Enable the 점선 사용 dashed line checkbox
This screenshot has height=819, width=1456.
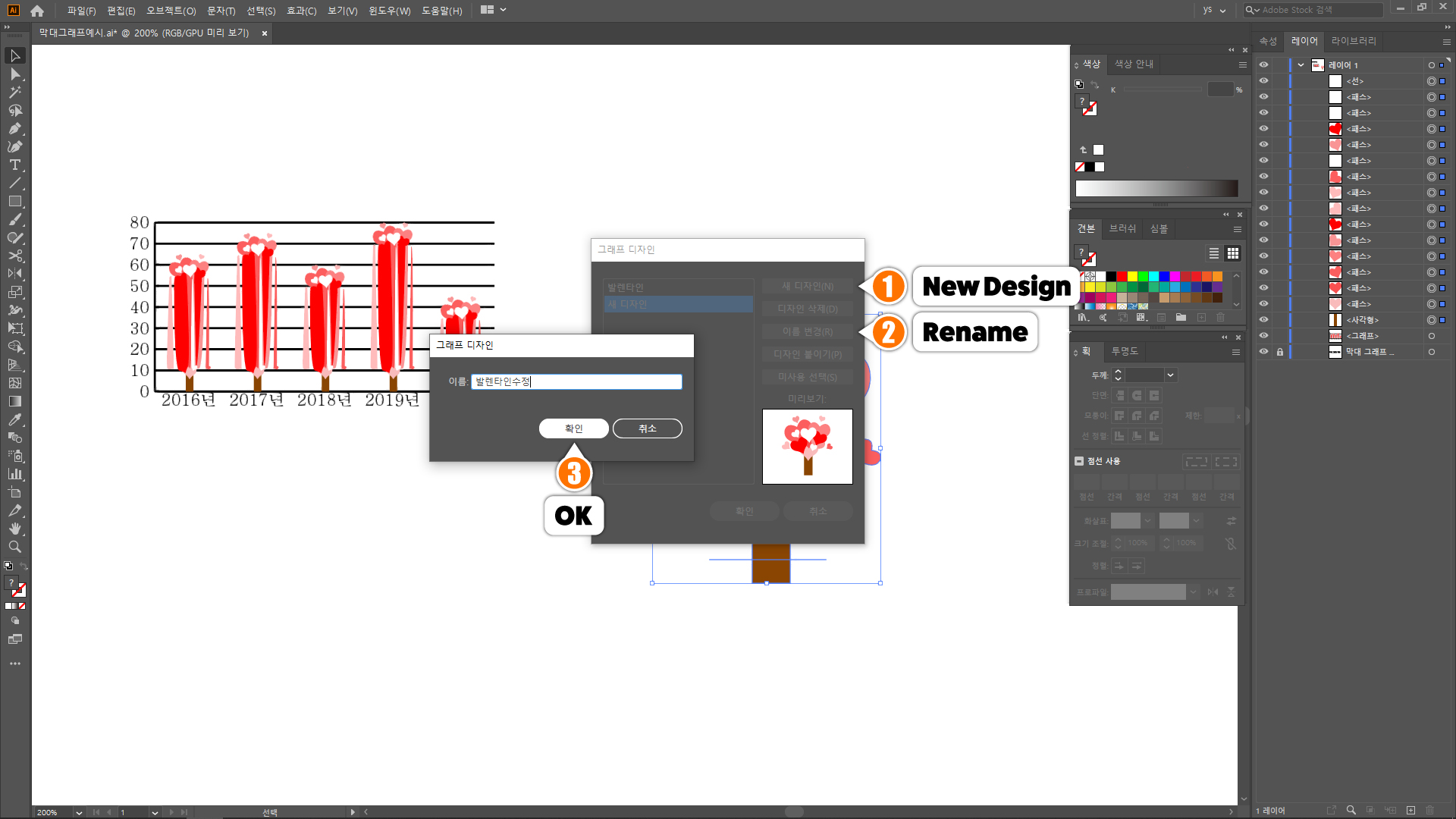pyautogui.click(x=1079, y=461)
